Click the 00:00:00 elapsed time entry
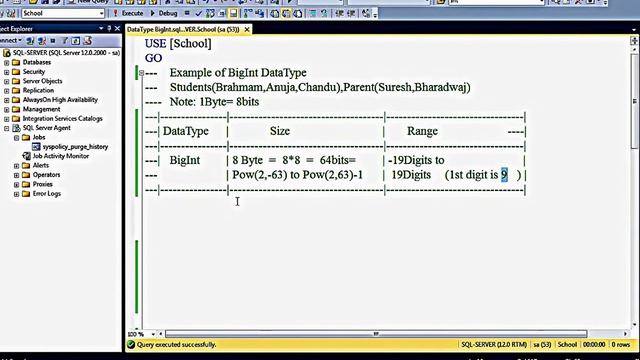The height and width of the screenshot is (360, 640). coord(594,345)
